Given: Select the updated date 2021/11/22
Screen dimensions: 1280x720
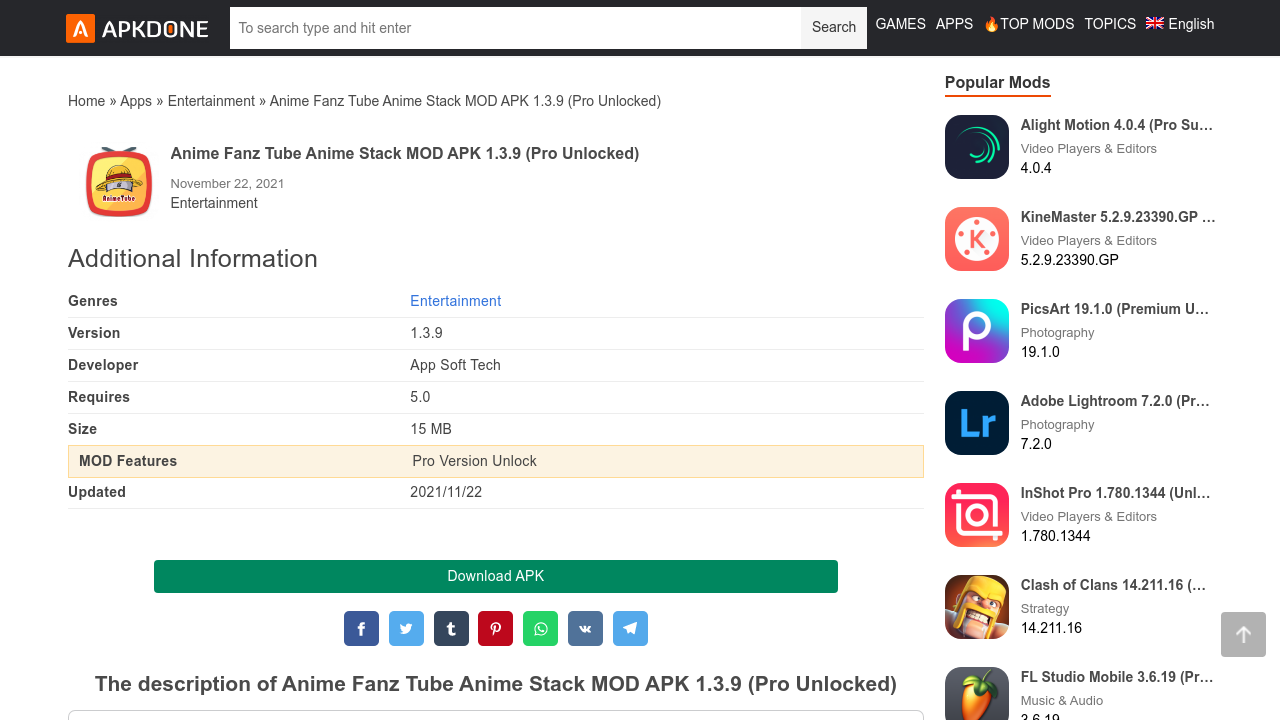Looking at the screenshot, I should click(446, 492).
